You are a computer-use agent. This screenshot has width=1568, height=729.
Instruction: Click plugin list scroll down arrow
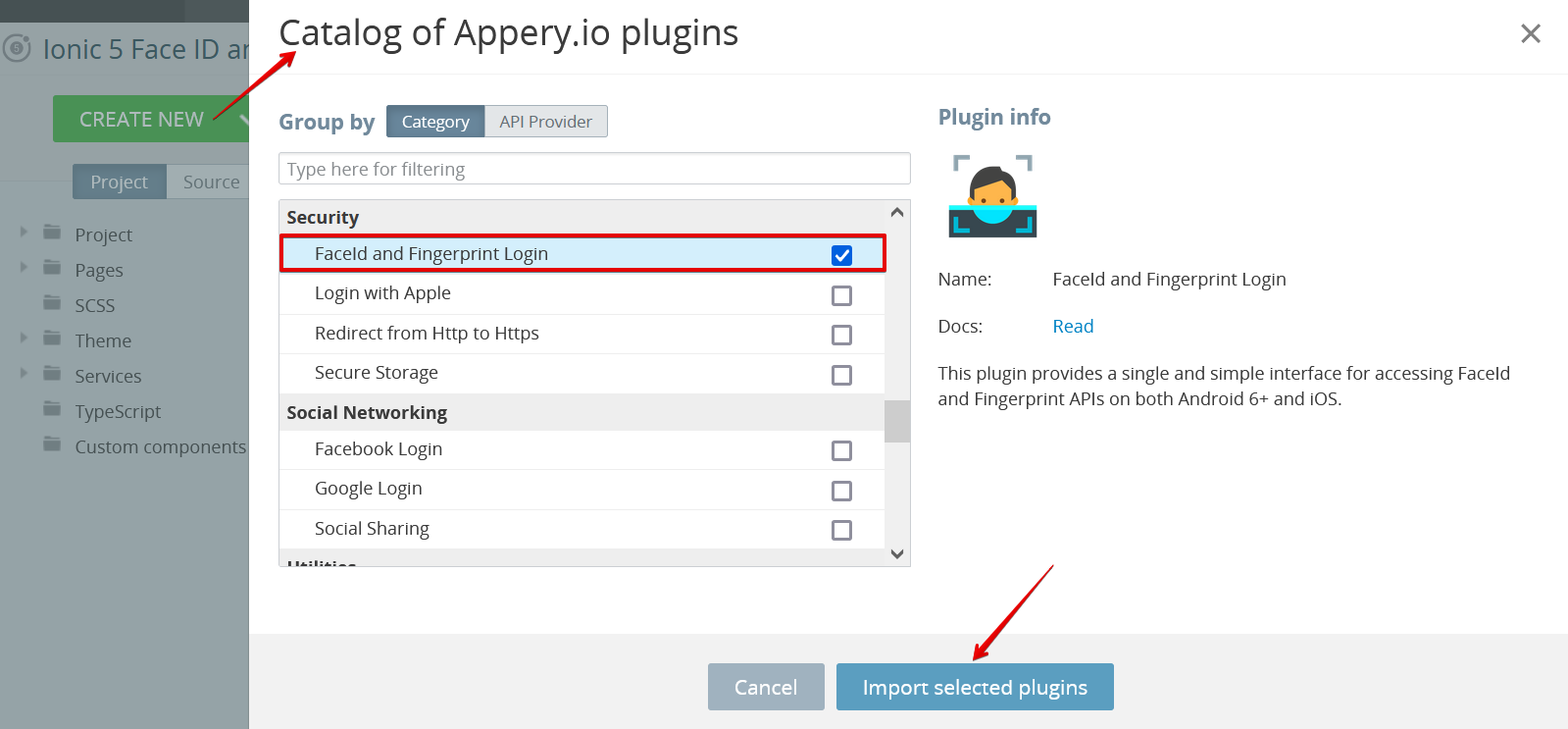tap(896, 554)
